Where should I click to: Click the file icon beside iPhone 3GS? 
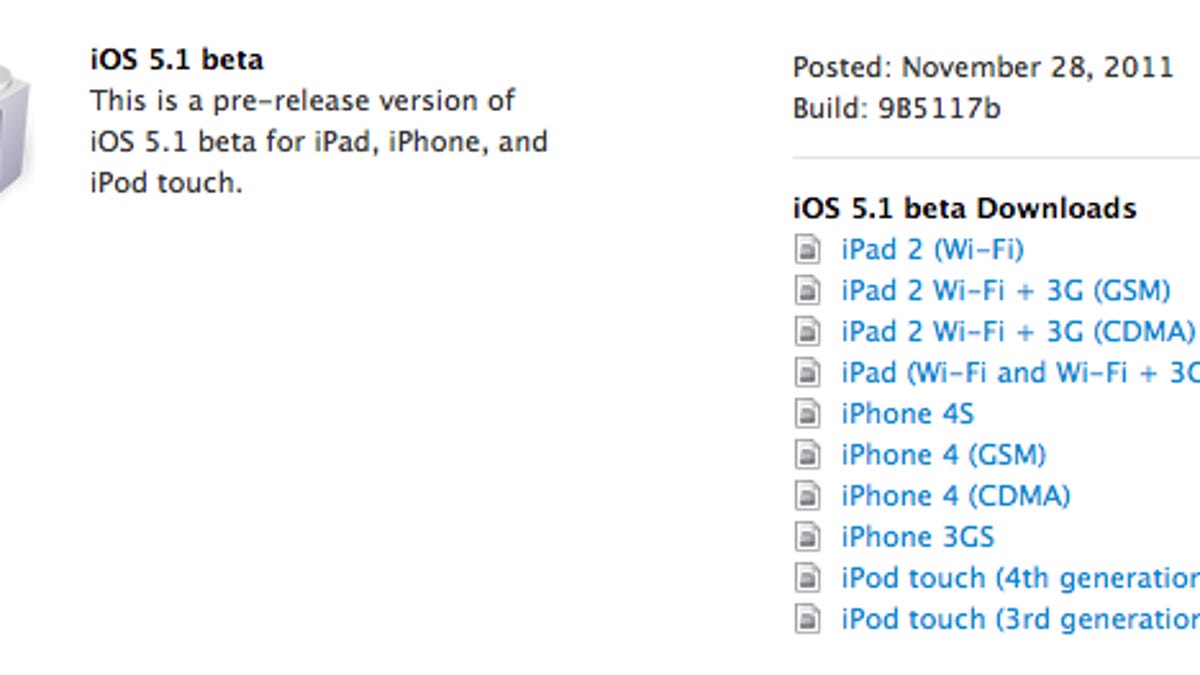pos(807,537)
